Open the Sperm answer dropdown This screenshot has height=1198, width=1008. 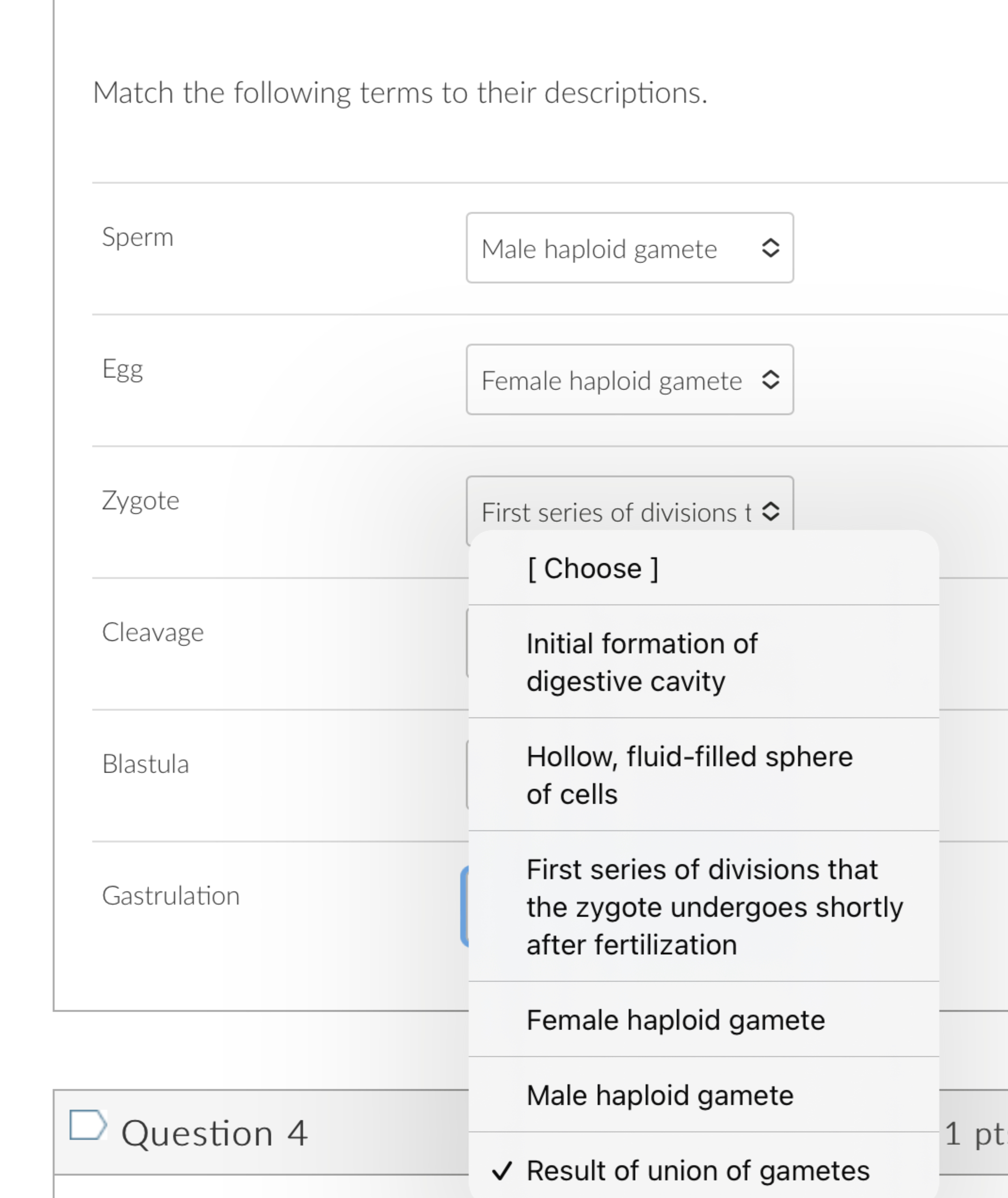tap(629, 248)
